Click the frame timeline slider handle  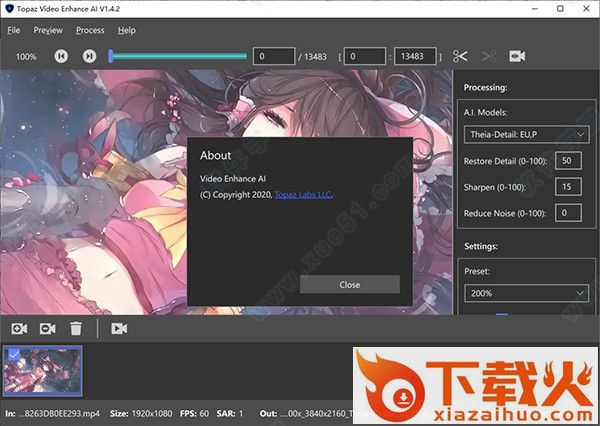click(x=111, y=56)
